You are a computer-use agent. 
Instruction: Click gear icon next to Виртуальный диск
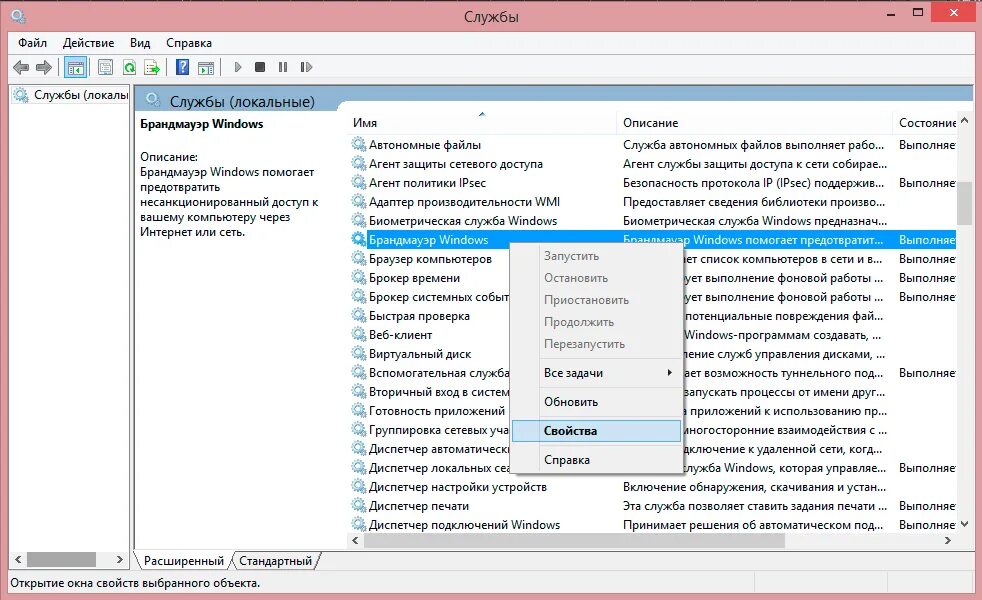pyautogui.click(x=359, y=354)
